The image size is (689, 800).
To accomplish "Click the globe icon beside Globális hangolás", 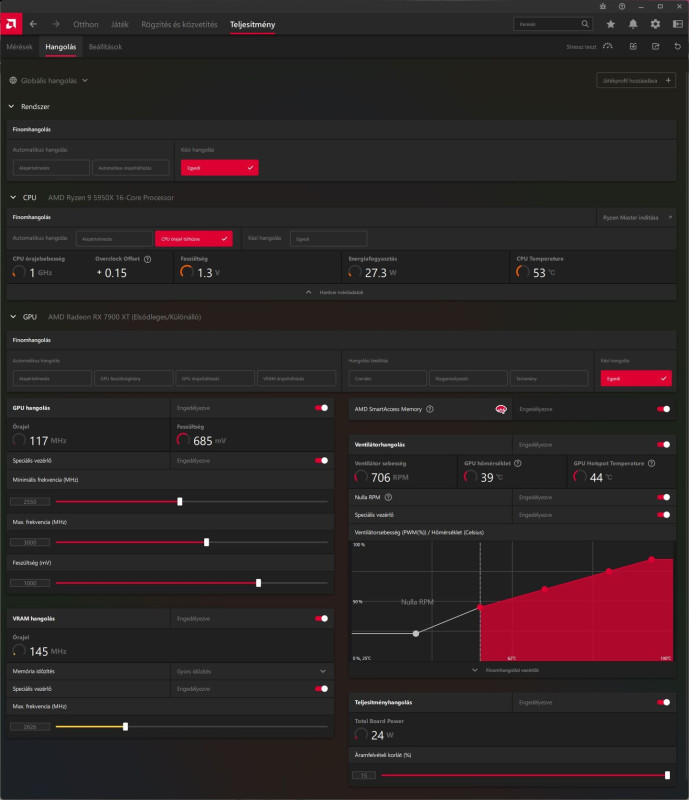I will point(13,80).
